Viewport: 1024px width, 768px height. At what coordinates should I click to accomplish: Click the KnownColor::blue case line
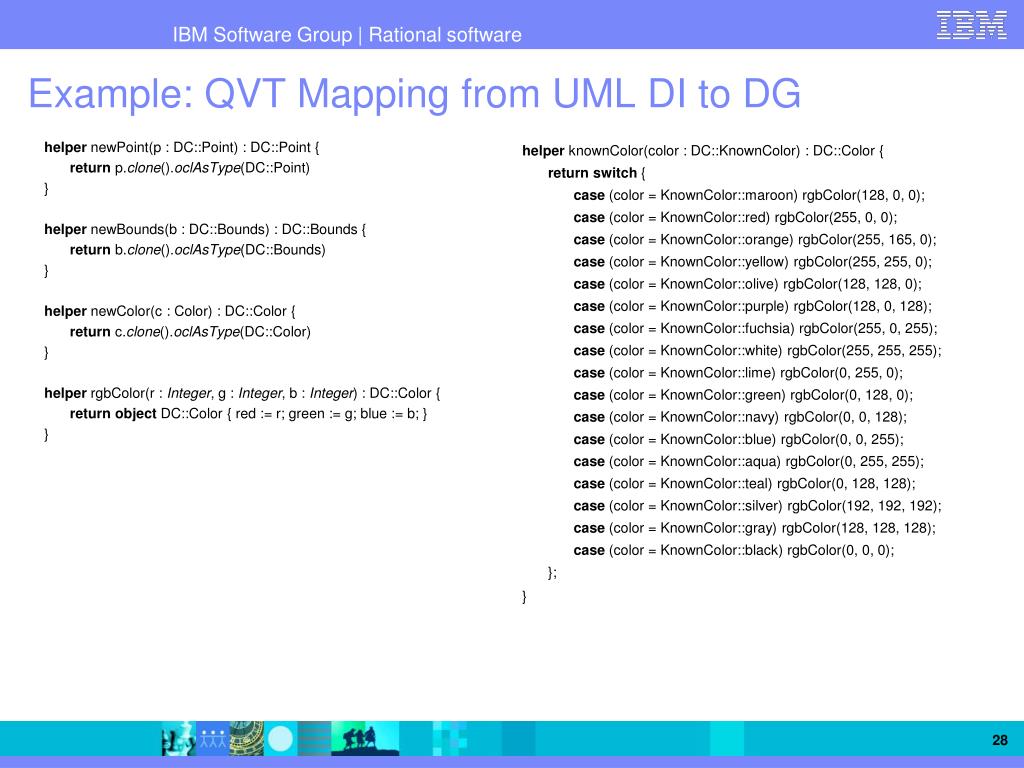(x=739, y=440)
